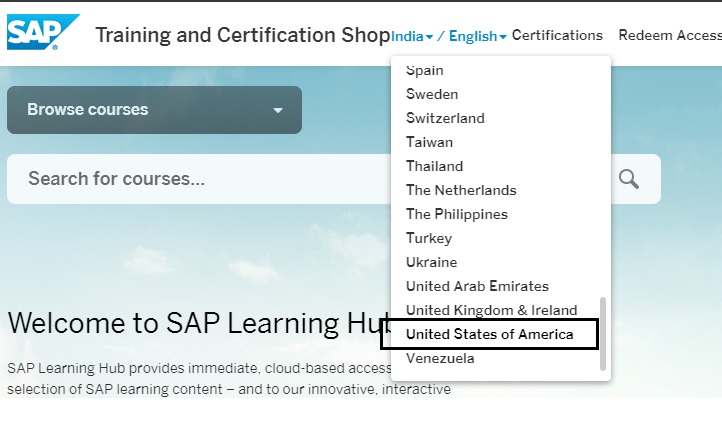
Task: Click the country list scrollbar thumb
Action: click(602, 333)
